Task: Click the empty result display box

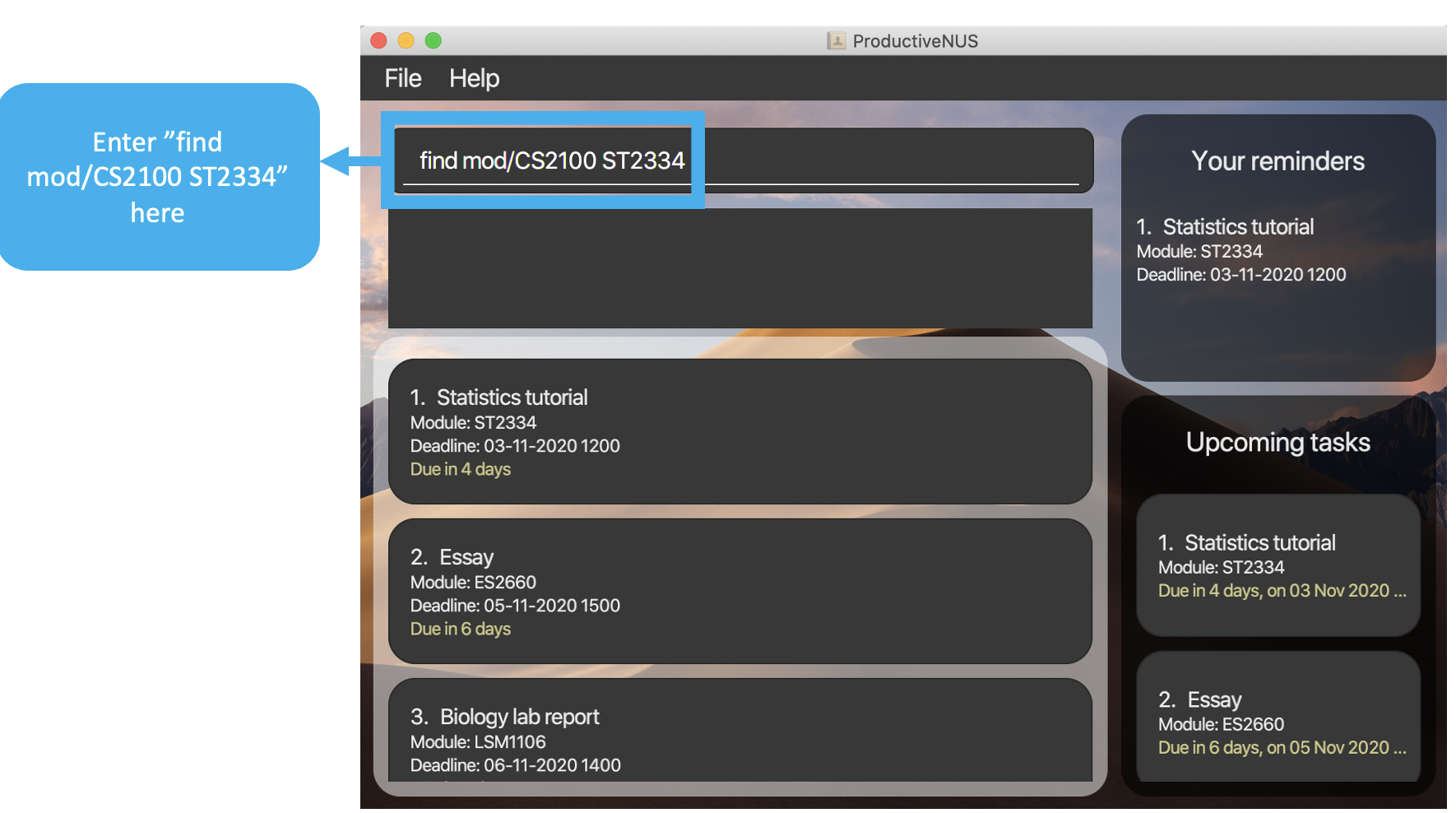Action: [x=740, y=268]
